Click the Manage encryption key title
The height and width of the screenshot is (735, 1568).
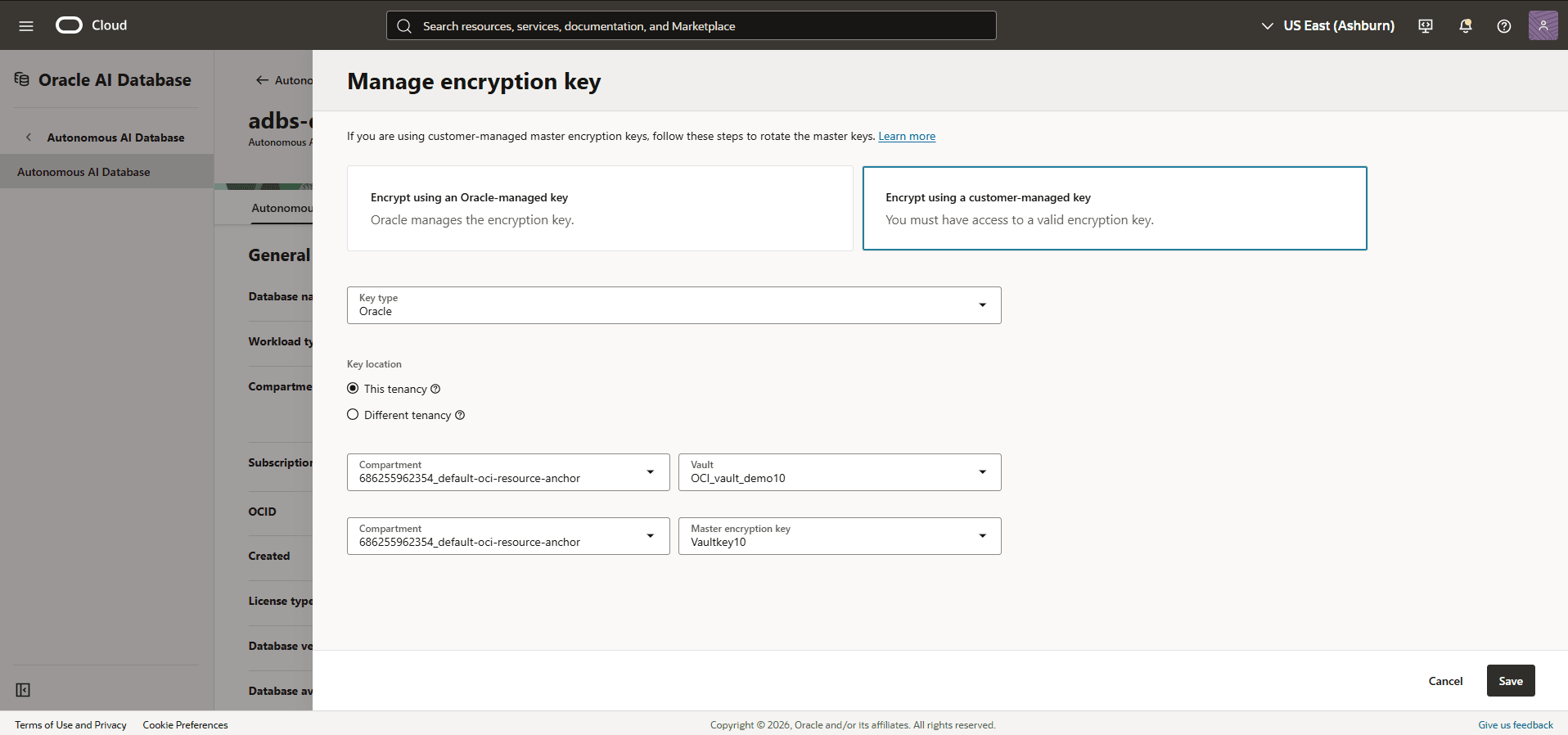(474, 82)
